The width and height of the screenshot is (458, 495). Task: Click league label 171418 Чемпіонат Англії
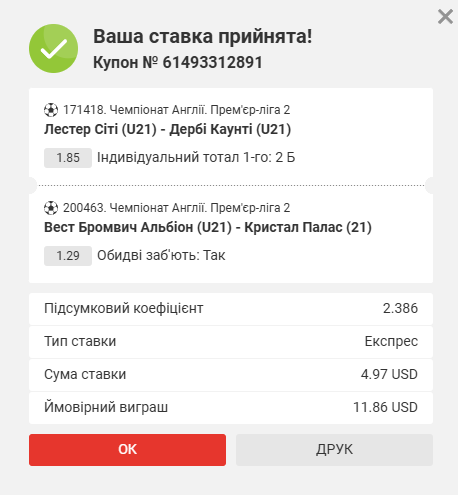176,110
